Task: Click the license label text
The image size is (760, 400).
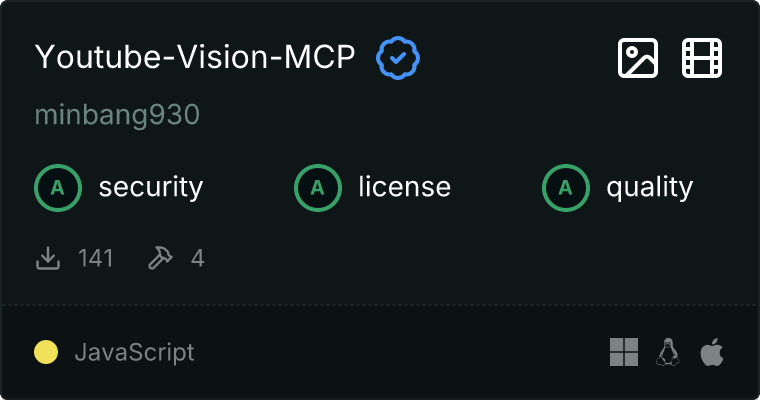Action: point(404,187)
